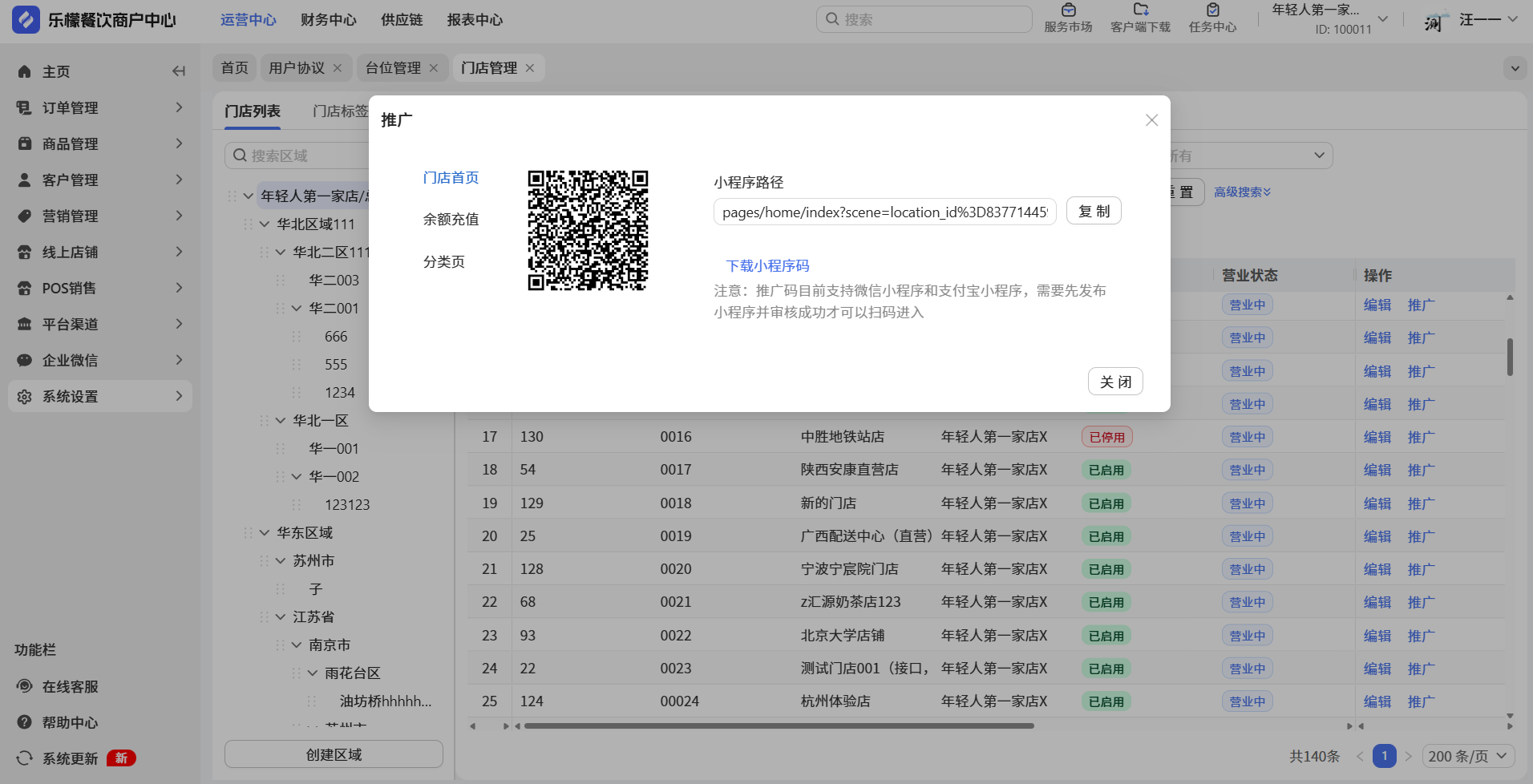The width and height of the screenshot is (1533, 784).
Task: Click 编辑 for 中胜地铁站店 row
Action: [1377, 437]
